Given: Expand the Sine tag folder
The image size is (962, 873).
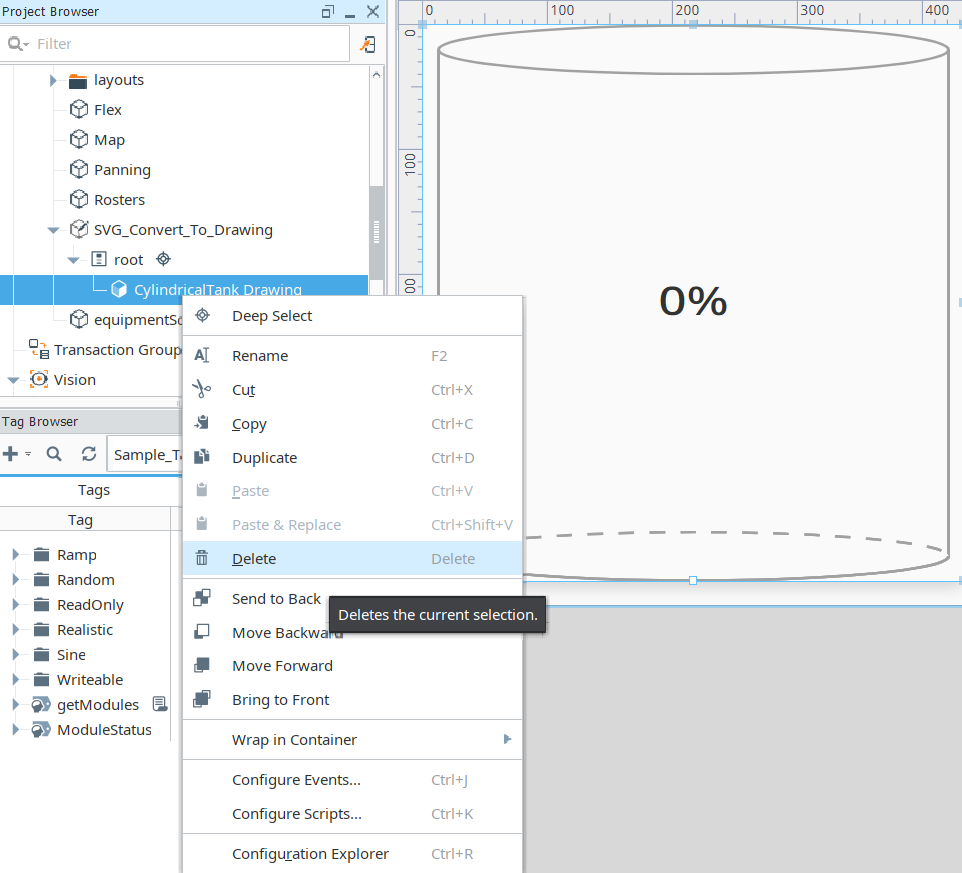Looking at the screenshot, I should [x=14, y=654].
